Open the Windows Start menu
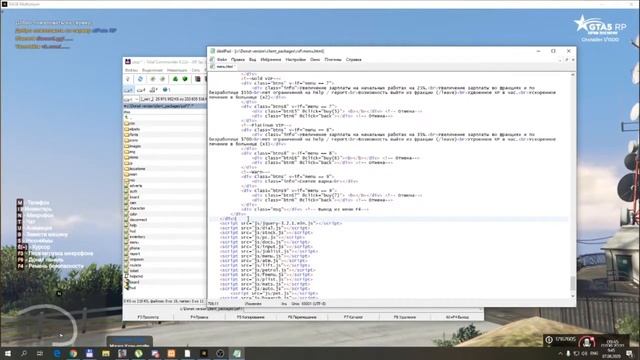The width and height of the screenshot is (640, 360). coord(8,353)
